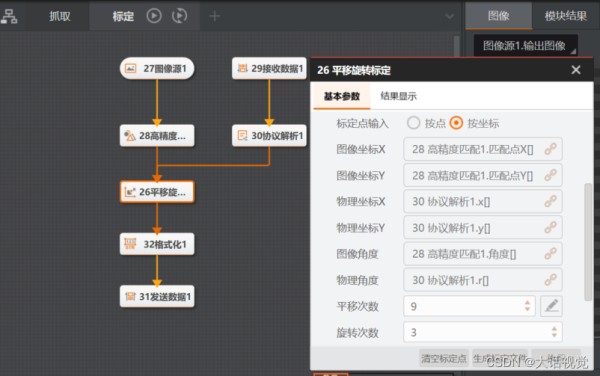The height and width of the screenshot is (376, 600).
Task: Switch to 基本参数 tab
Action: pos(342,96)
